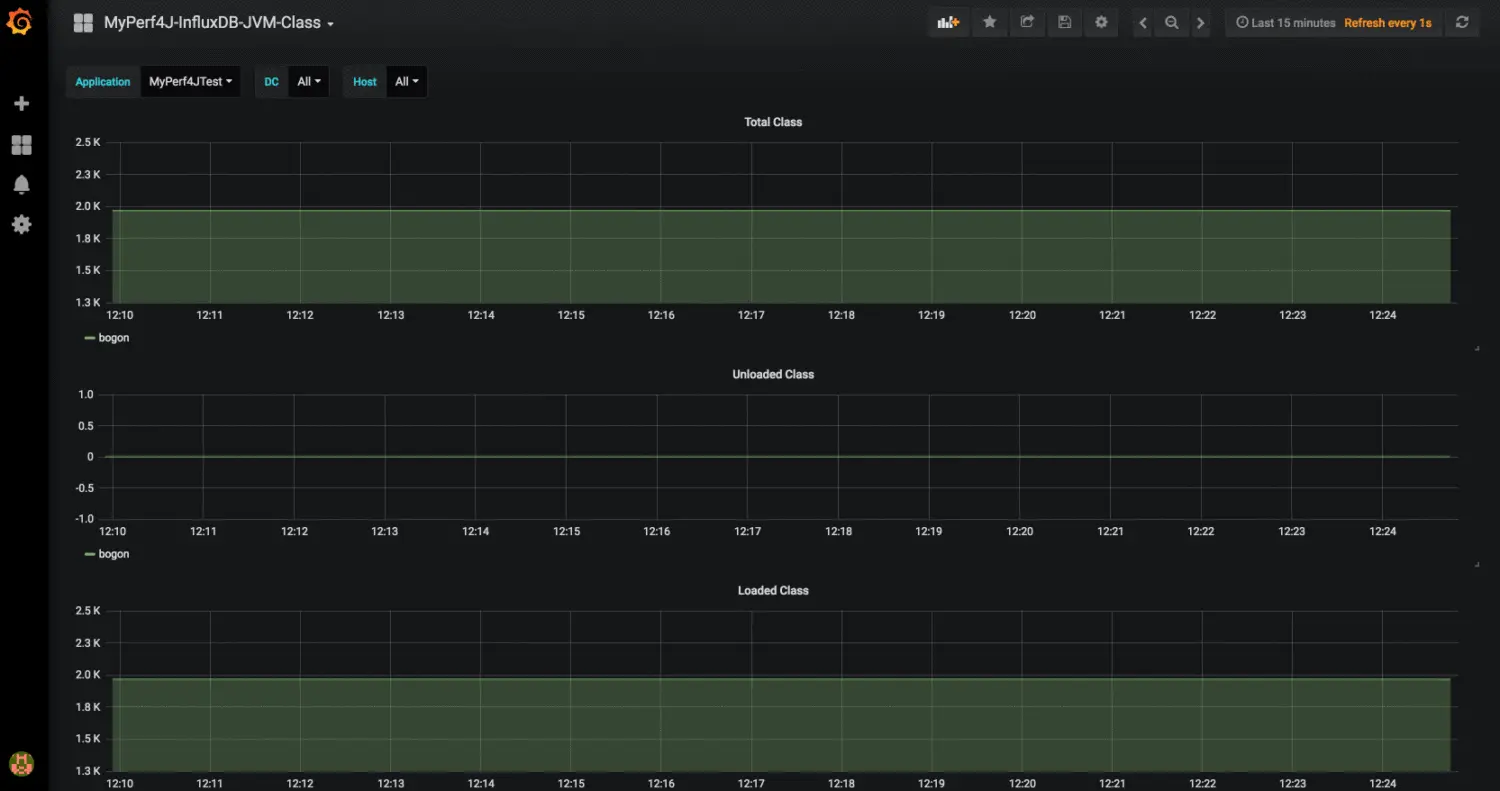The height and width of the screenshot is (791, 1500).
Task: Open the Alerting bell icon
Action: [x=21, y=185]
